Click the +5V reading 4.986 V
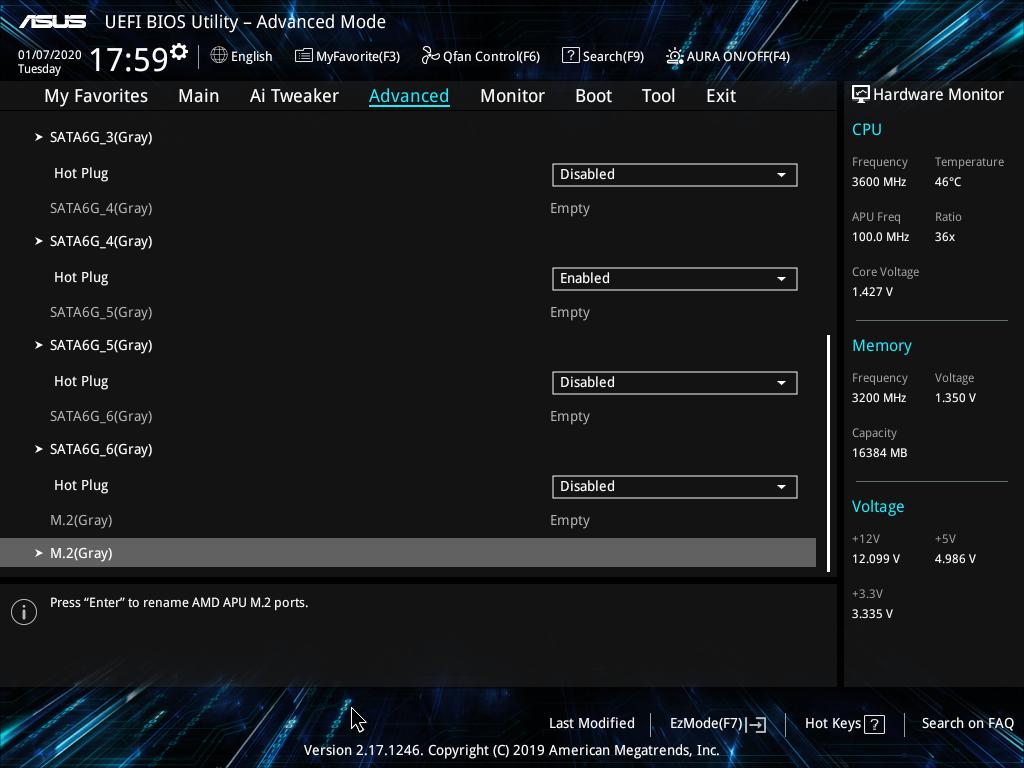The width and height of the screenshot is (1024, 768). pos(955,558)
